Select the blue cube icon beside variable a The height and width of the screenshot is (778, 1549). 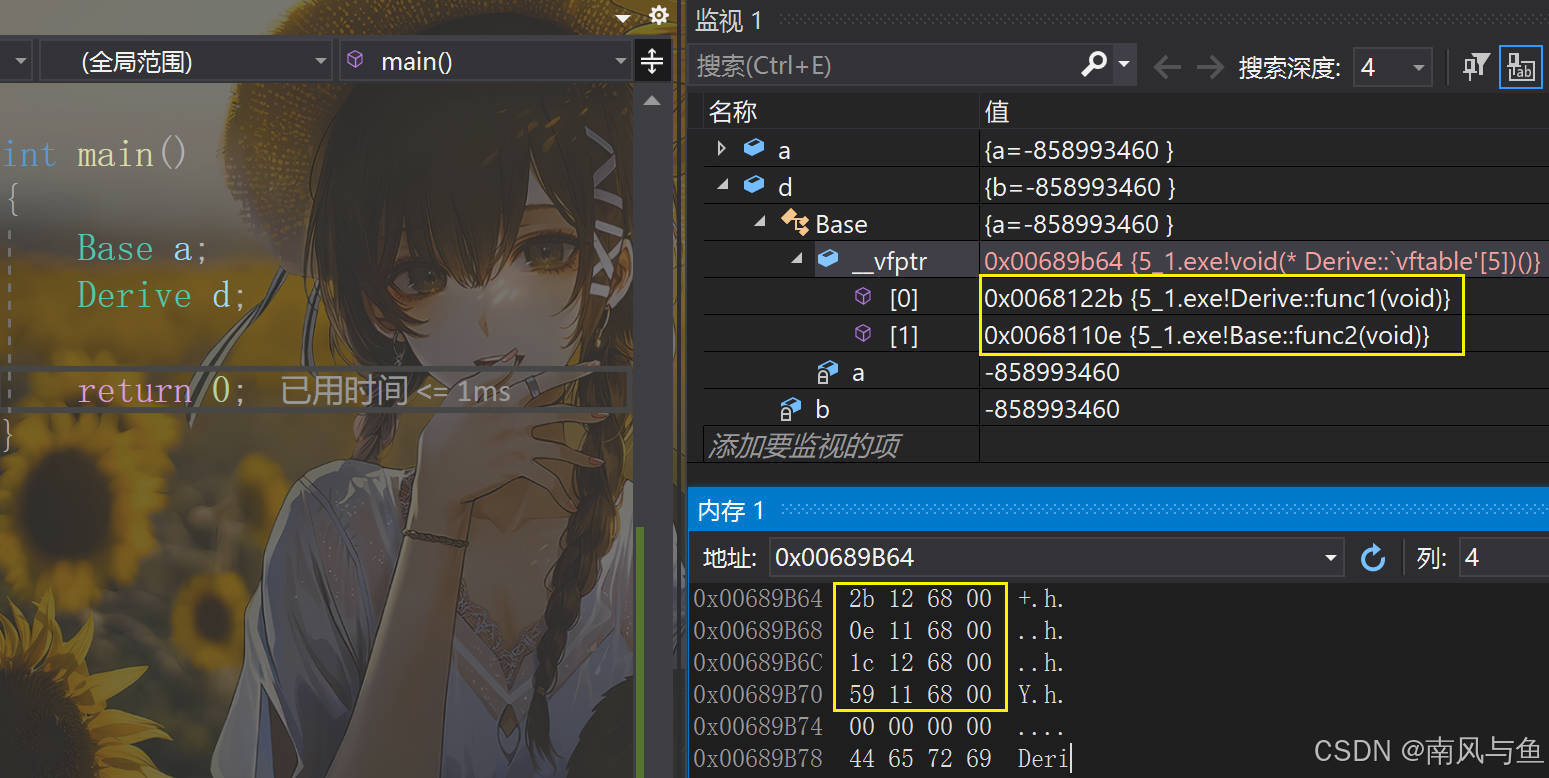tap(755, 149)
